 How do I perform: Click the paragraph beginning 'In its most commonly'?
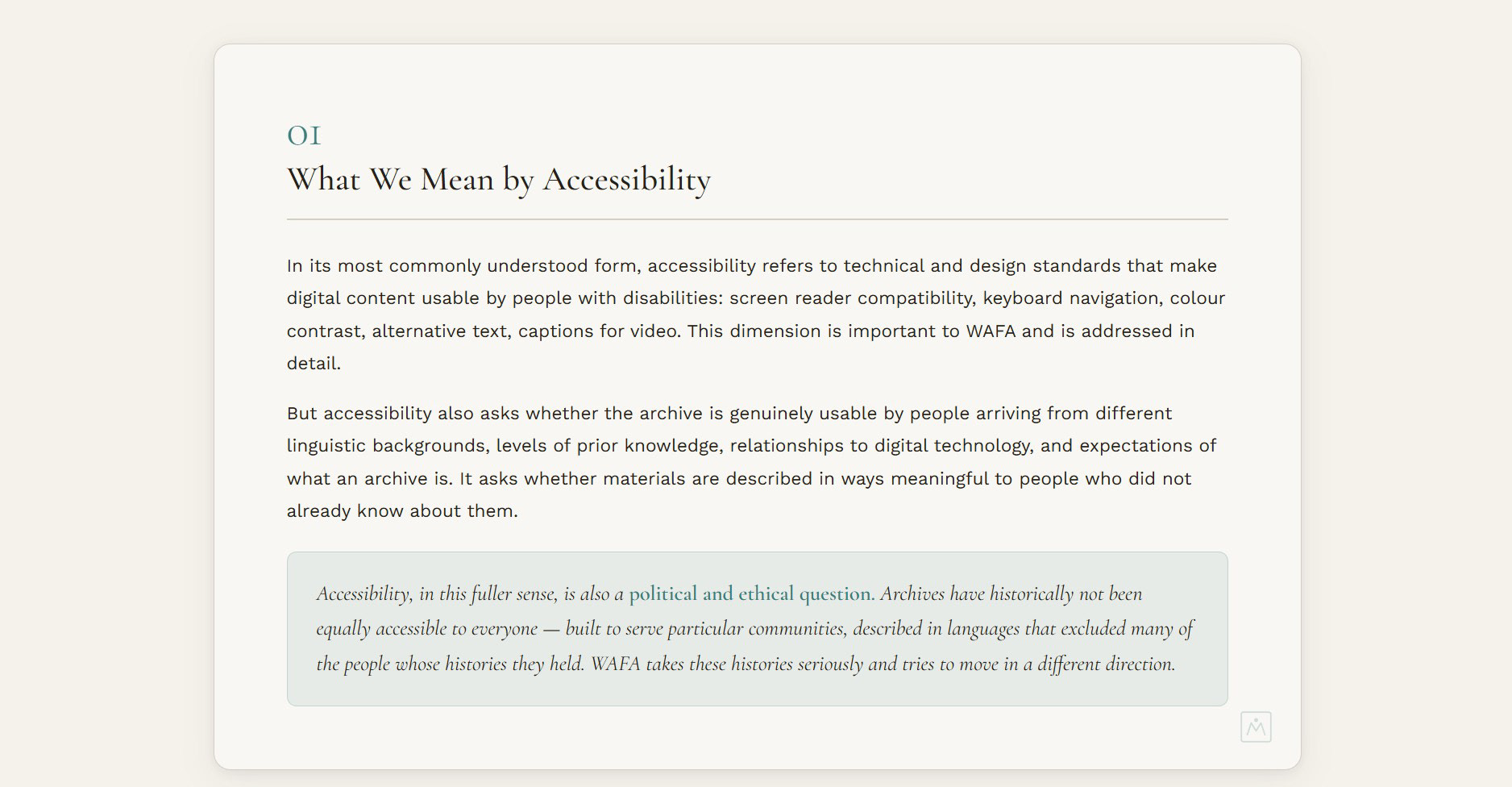(x=758, y=314)
